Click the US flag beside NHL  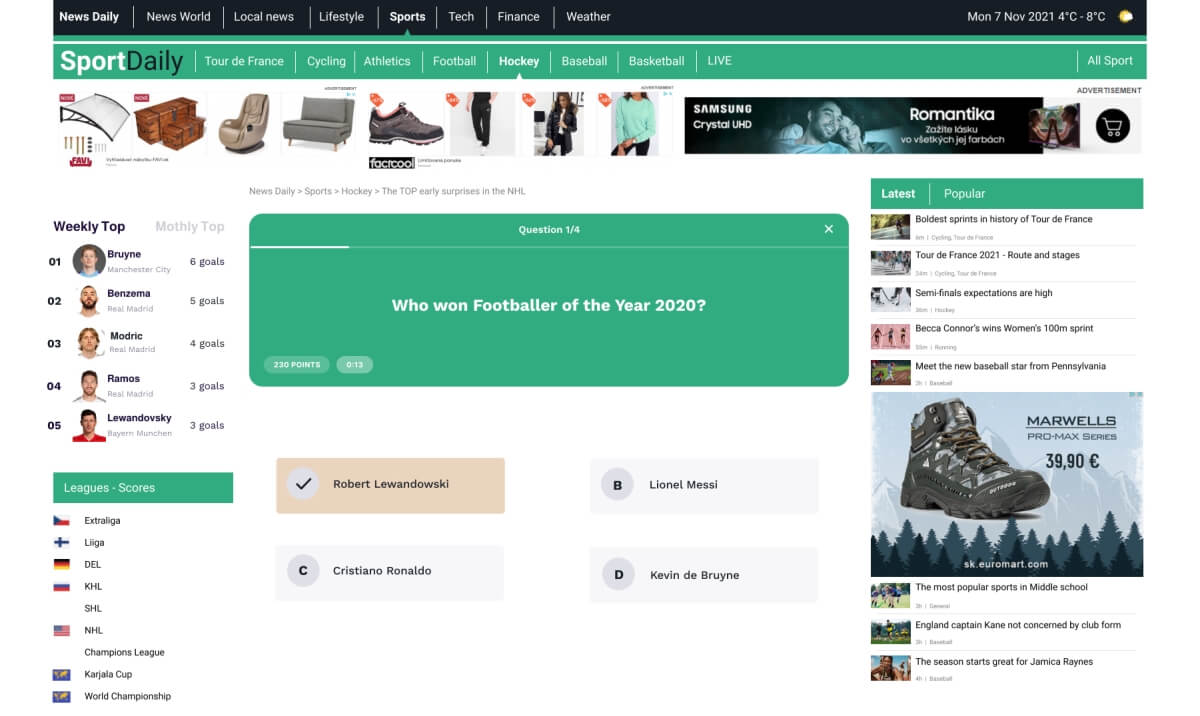[62, 631]
